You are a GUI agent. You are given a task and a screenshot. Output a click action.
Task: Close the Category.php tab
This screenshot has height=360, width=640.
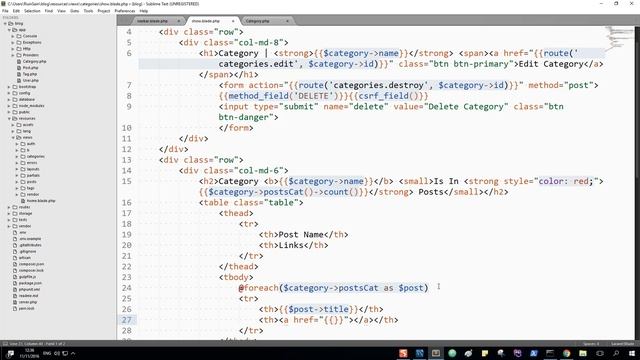287,21
